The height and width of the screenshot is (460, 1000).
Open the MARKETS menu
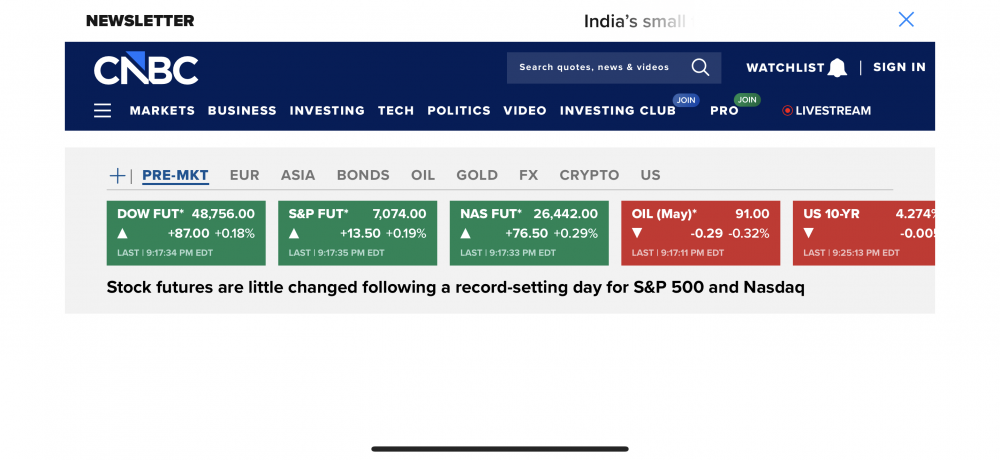point(162,111)
